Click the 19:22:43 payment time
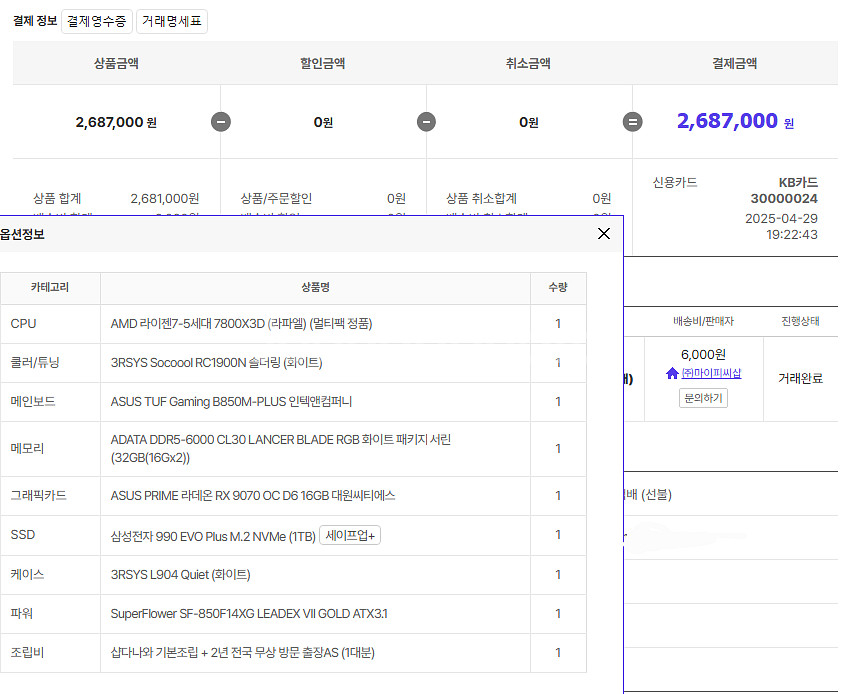Viewport: 854px width, 694px height. (x=792, y=235)
